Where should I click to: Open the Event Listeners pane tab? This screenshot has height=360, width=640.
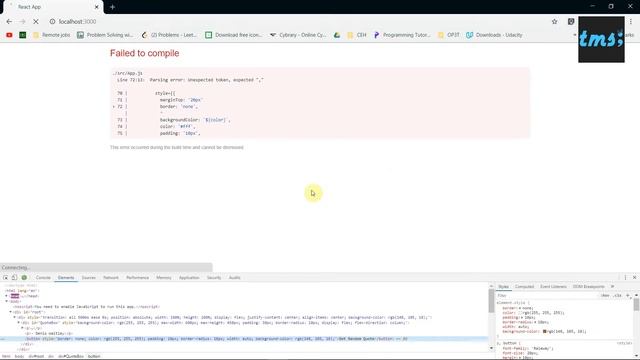pyautogui.click(x=553, y=287)
